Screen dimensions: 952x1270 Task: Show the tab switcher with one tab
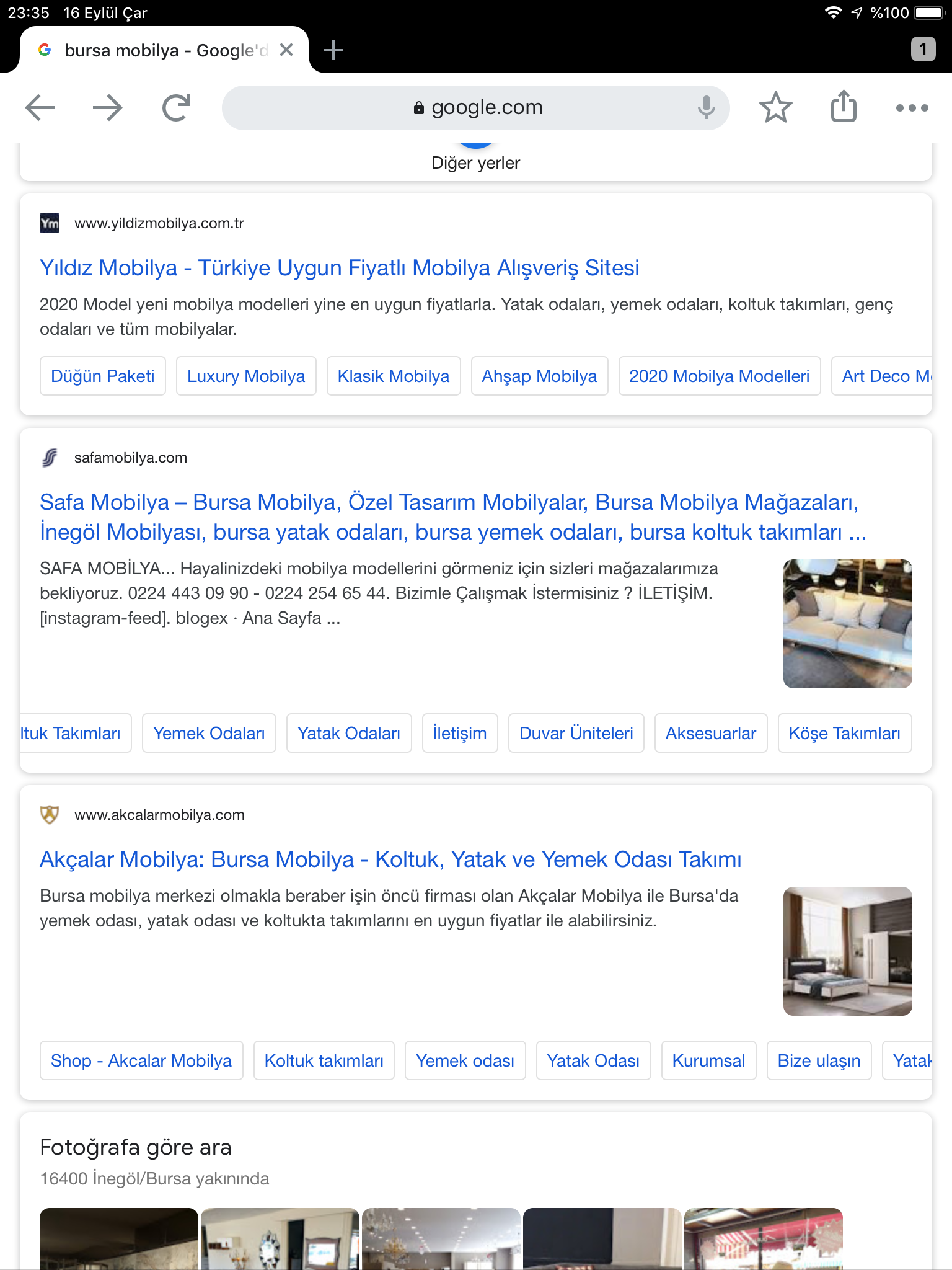[923, 49]
